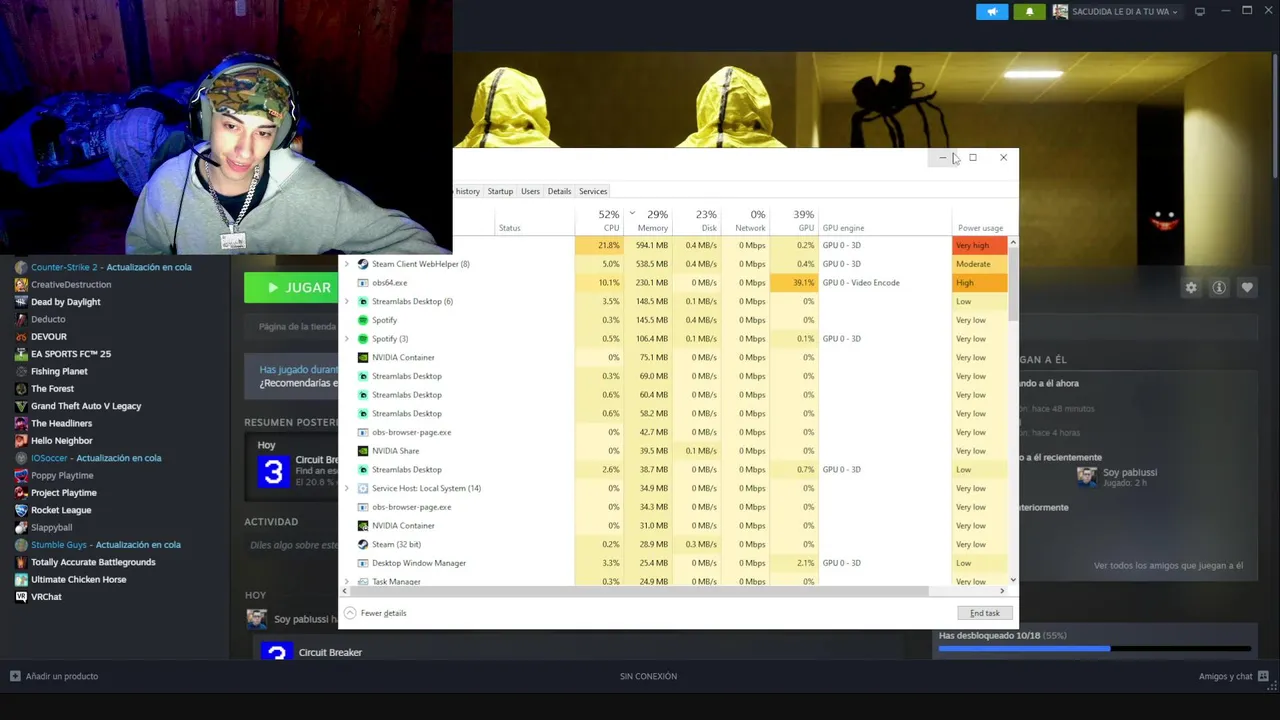
Task: Open CreativeDestruction game icon in library
Action: click(21, 284)
